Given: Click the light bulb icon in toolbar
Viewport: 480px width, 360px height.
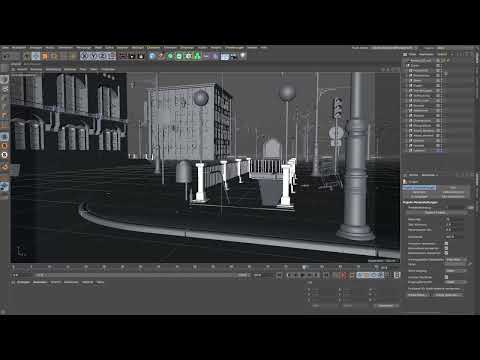Looking at the screenshot, I should (243, 56).
